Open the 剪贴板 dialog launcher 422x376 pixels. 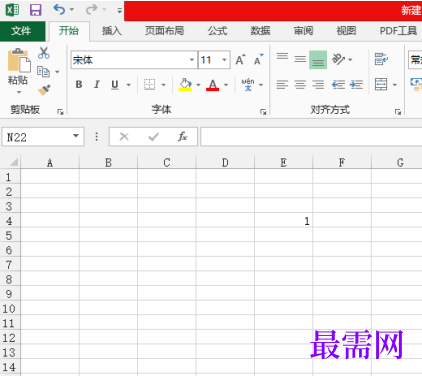[60, 112]
